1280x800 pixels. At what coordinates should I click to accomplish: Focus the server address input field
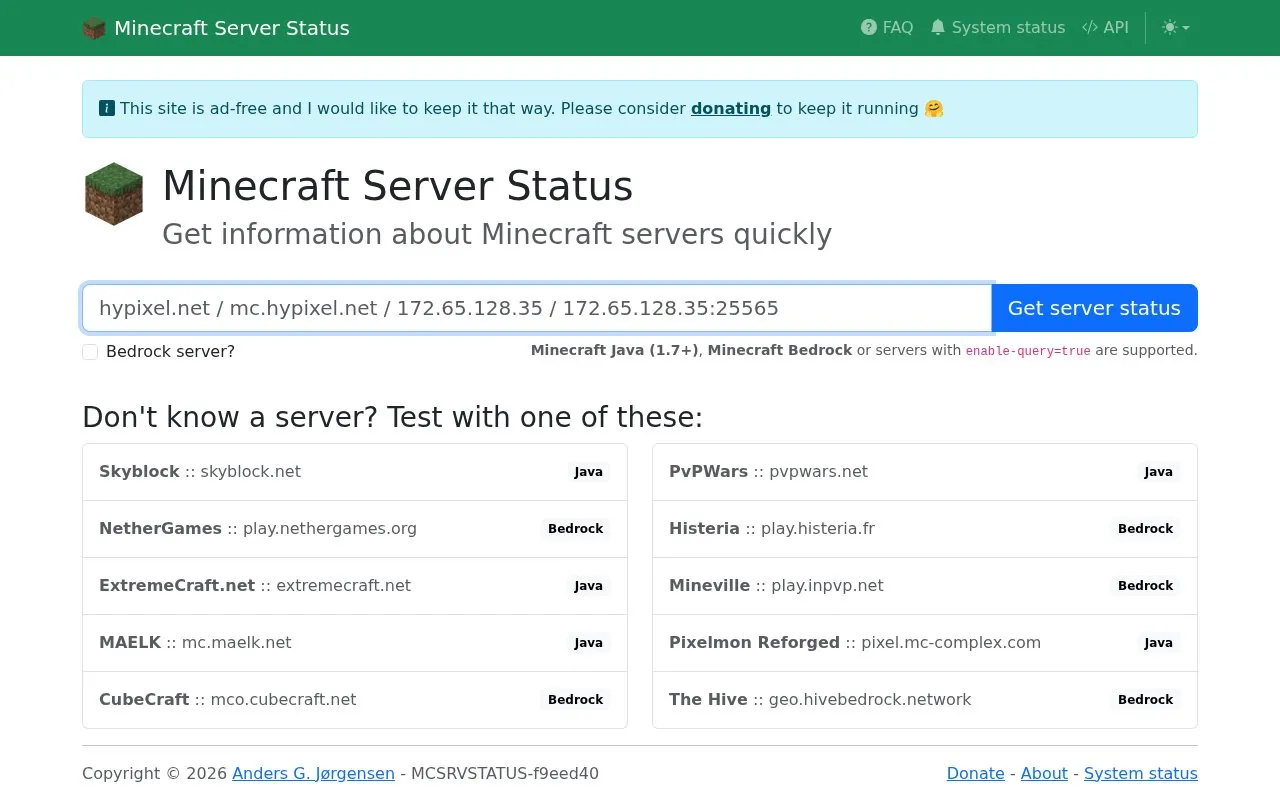coord(537,308)
